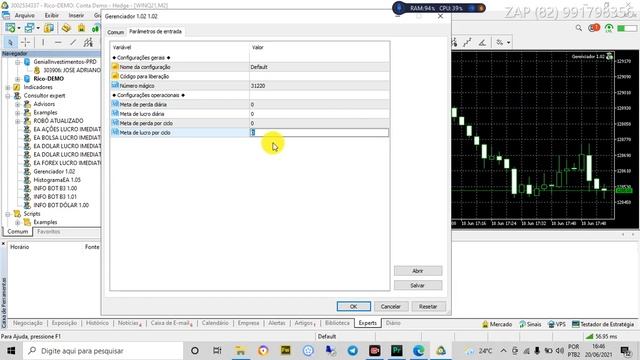Open the Diário toolbox tab
640x360 pixels.
pyautogui.click(x=393, y=323)
